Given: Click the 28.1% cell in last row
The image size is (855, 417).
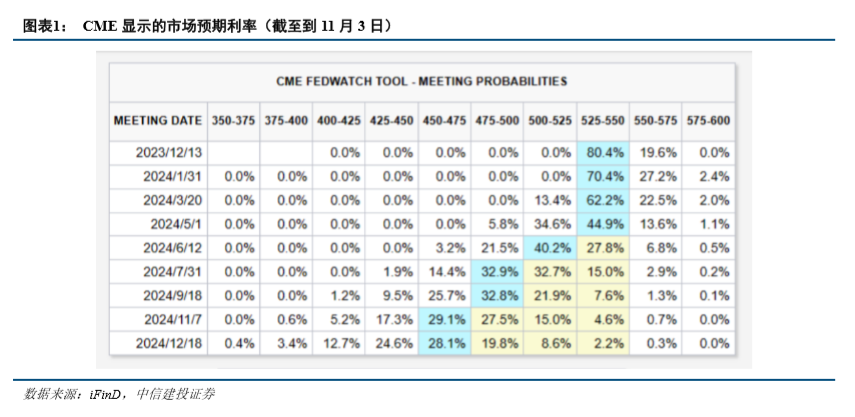Looking at the screenshot, I should pyautogui.click(x=444, y=343).
